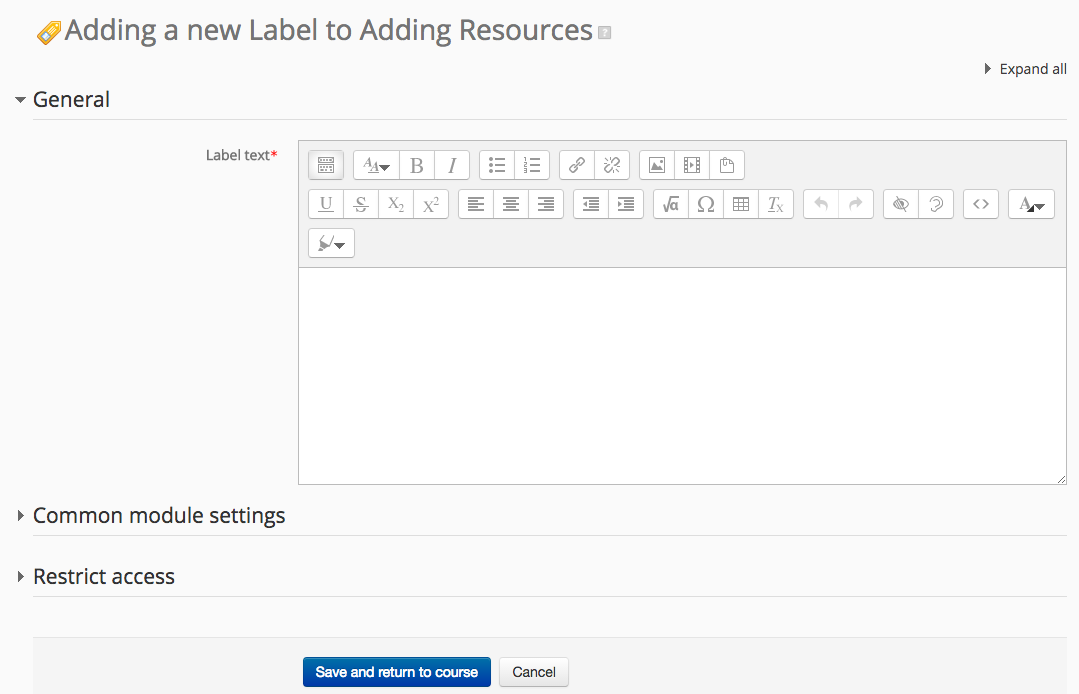Insert a table
This screenshot has height=694, width=1079.
pyautogui.click(x=741, y=204)
